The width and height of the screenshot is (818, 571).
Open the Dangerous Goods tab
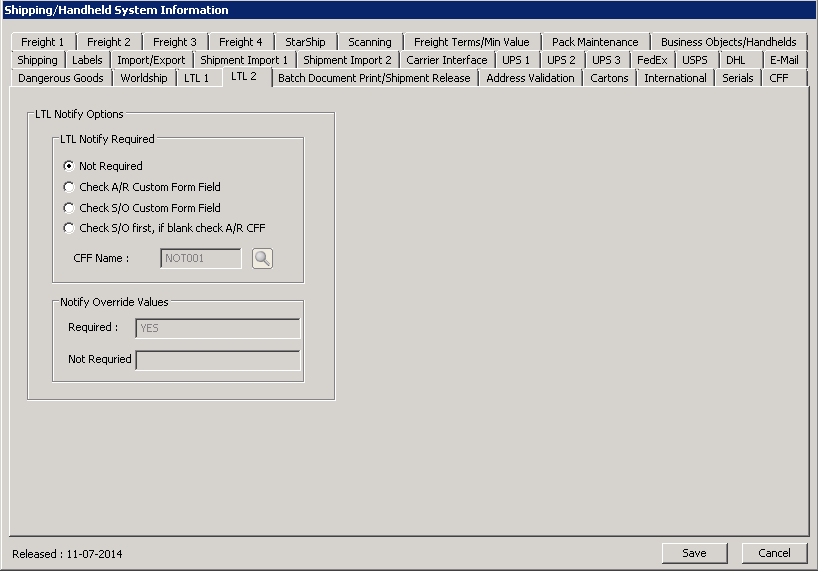(x=60, y=78)
